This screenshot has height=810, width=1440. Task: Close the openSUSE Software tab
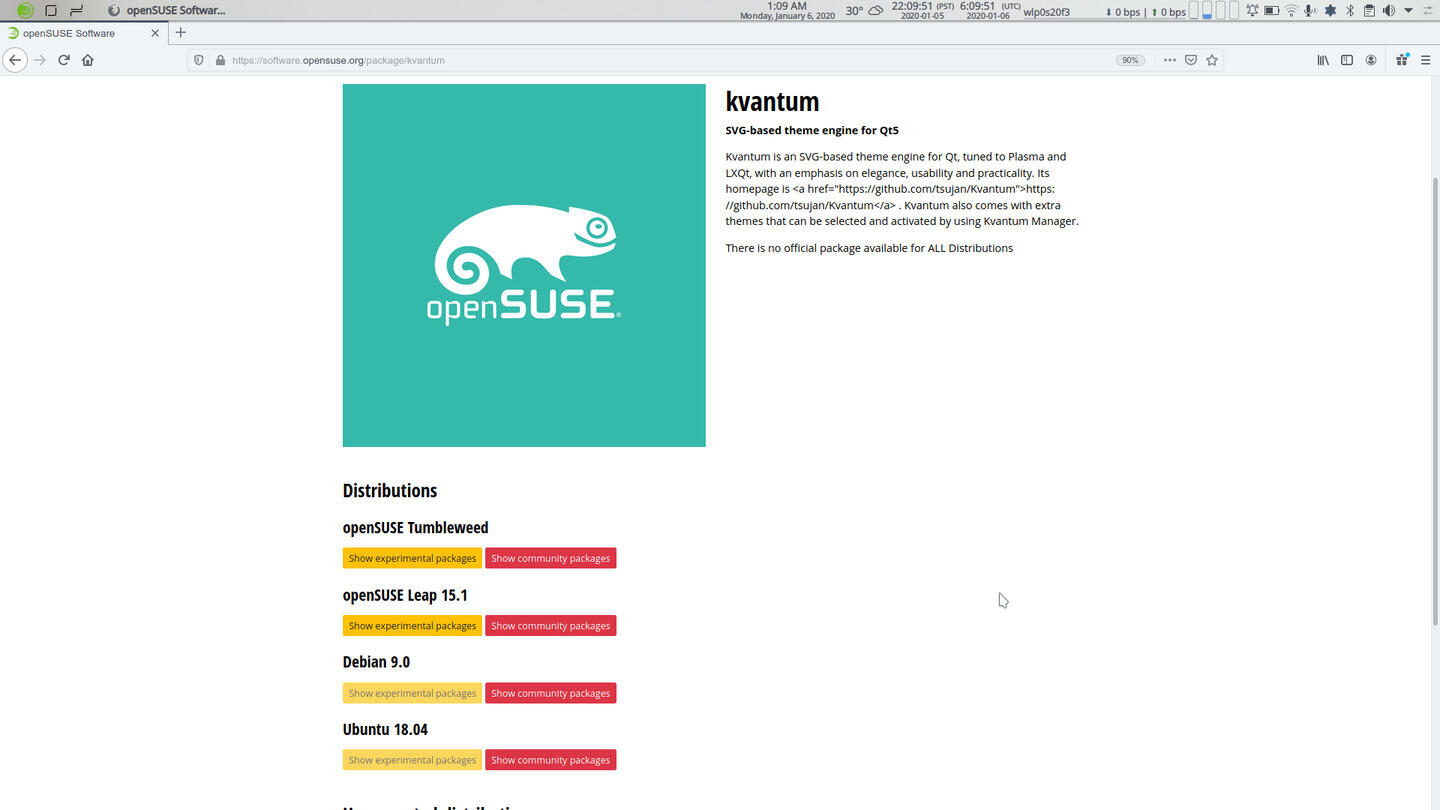click(155, 33)
